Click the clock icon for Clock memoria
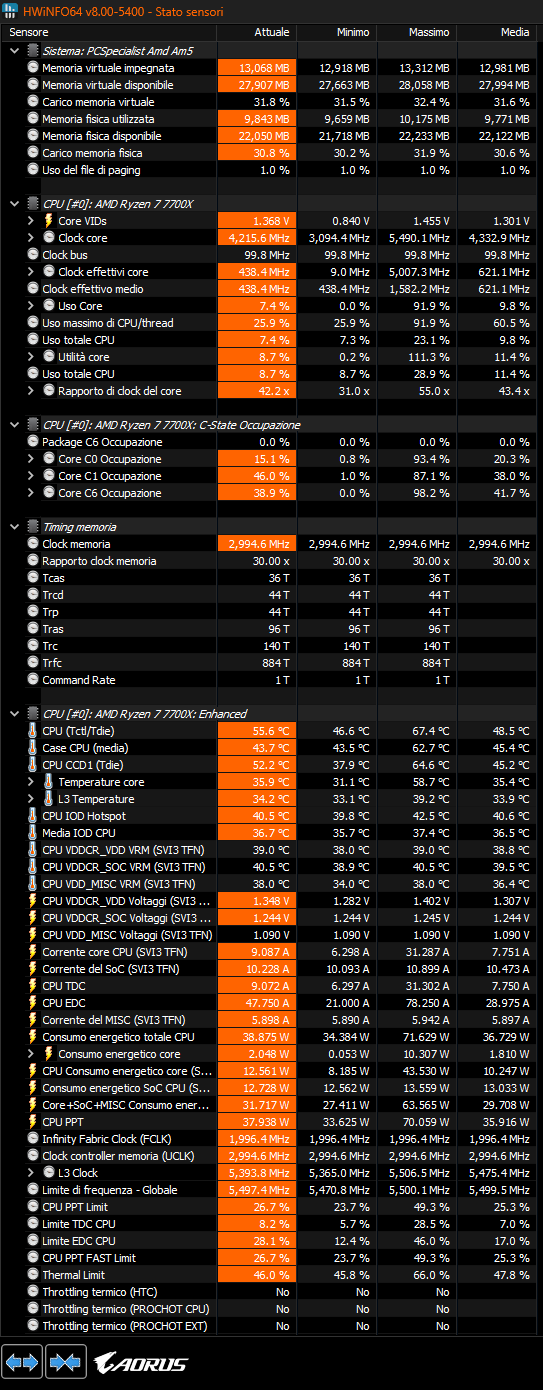 click(x=33, y=544)
